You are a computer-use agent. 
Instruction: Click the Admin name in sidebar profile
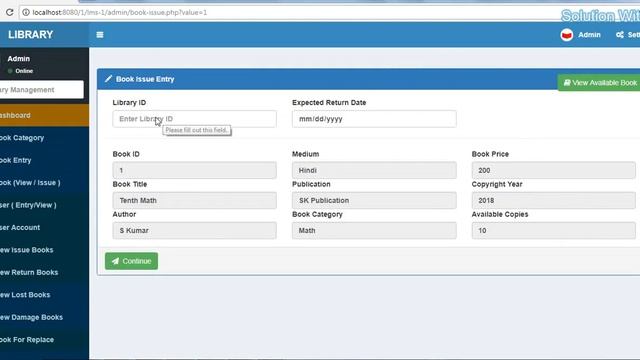[x=18, y=59]
